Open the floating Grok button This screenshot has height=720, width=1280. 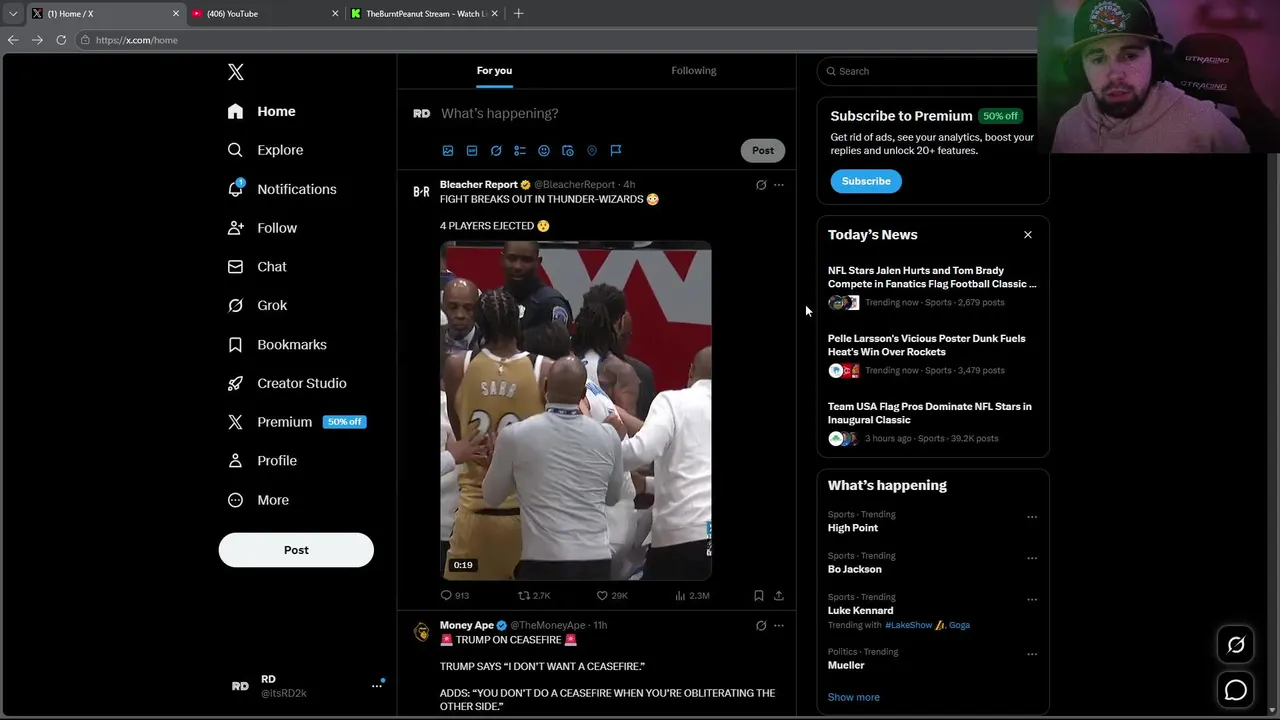pyautogui.click(x=1236, y=646)
